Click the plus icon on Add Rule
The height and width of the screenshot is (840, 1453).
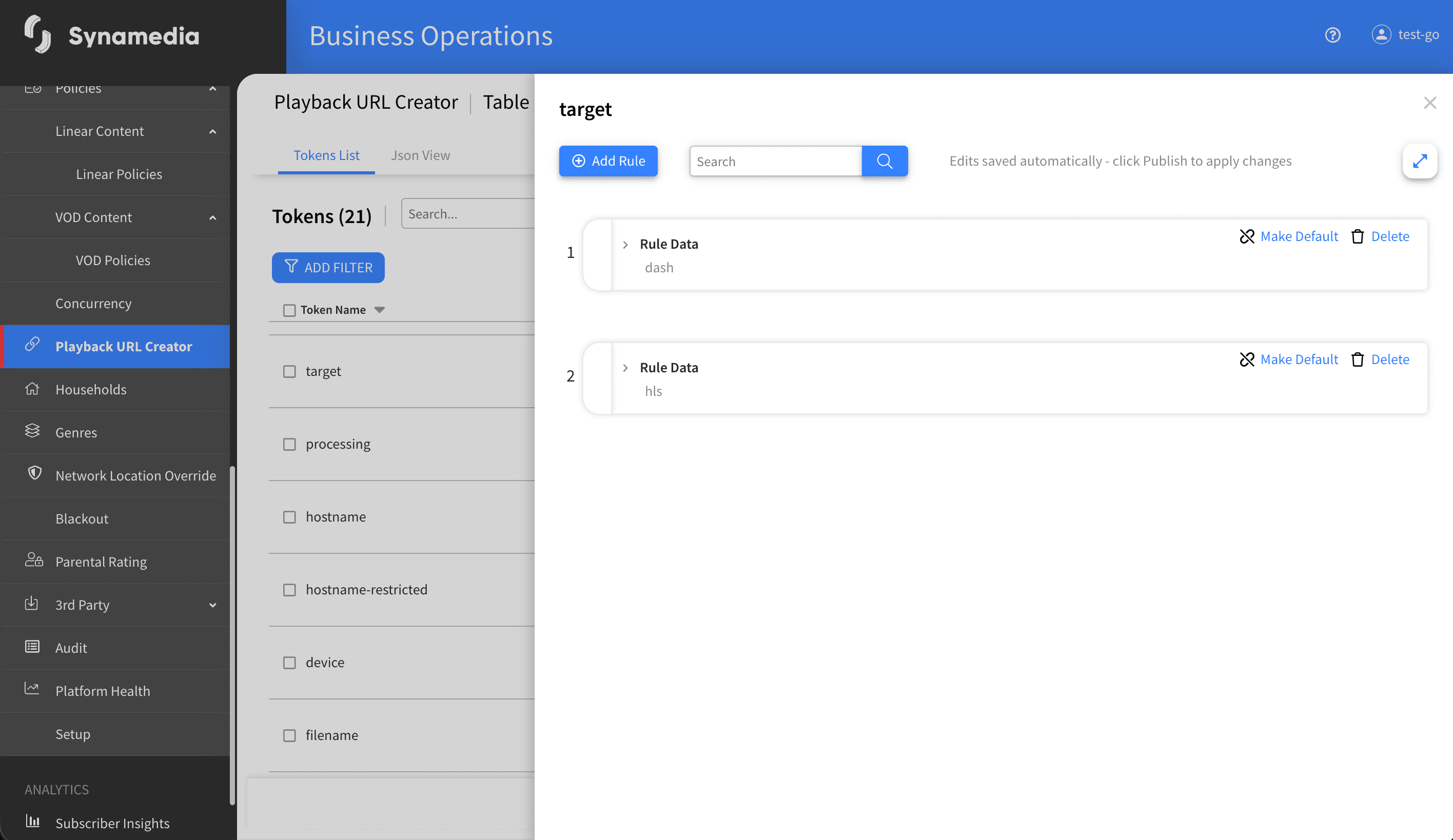click(578, 162)
